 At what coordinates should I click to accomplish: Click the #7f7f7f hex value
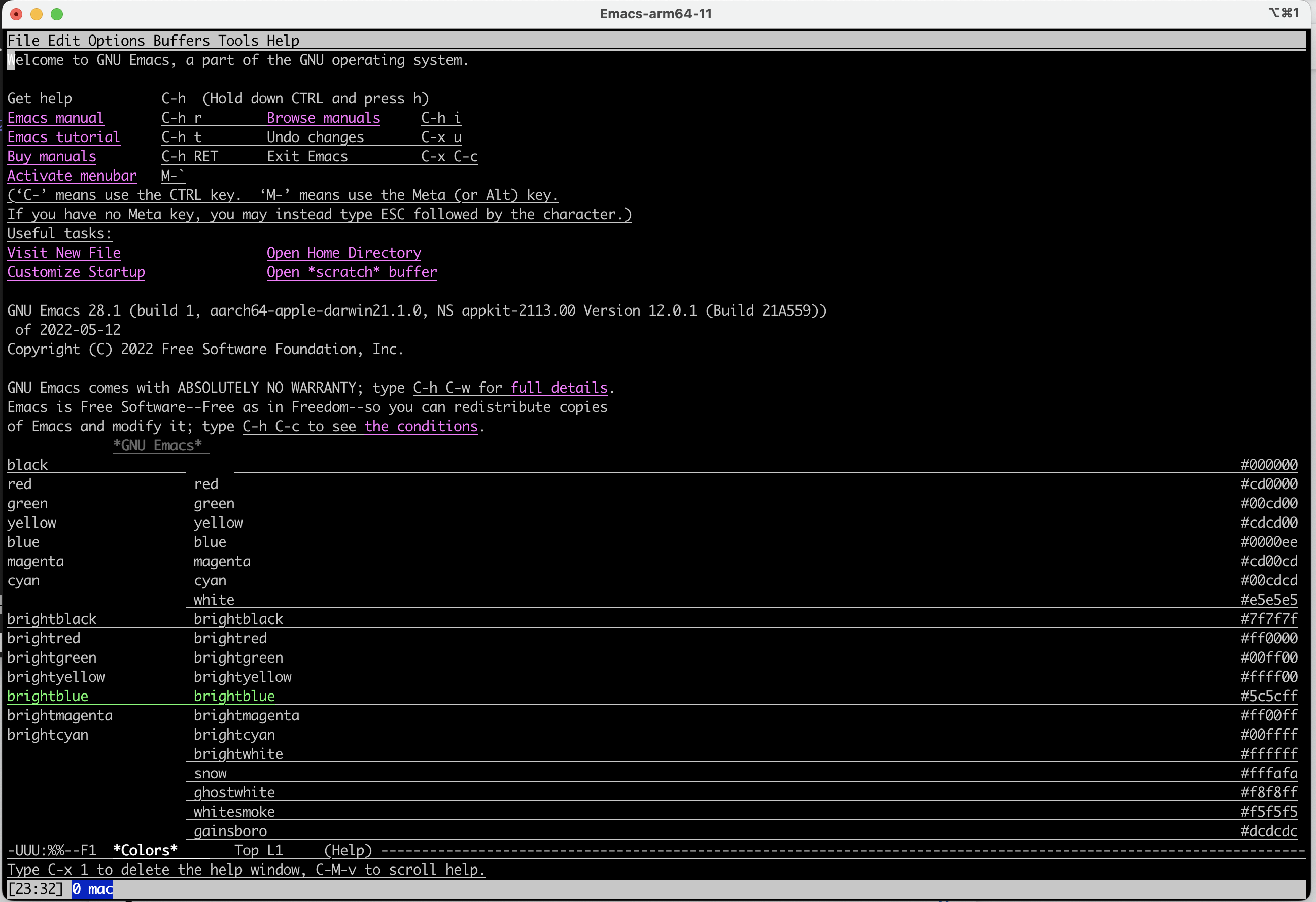[x=1269, y=618]
